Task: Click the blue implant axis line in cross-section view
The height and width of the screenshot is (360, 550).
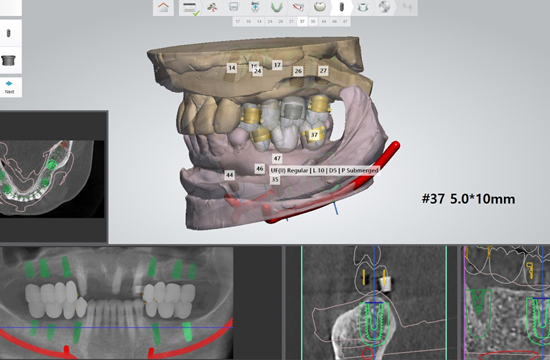Action: tap(374, 302)
